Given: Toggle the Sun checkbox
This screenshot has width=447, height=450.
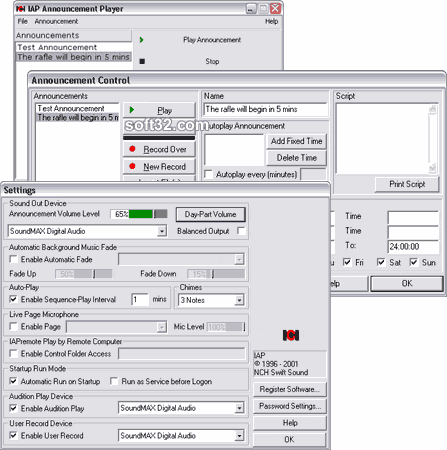Looking at the screenshot, I should [x=414, y=262].
